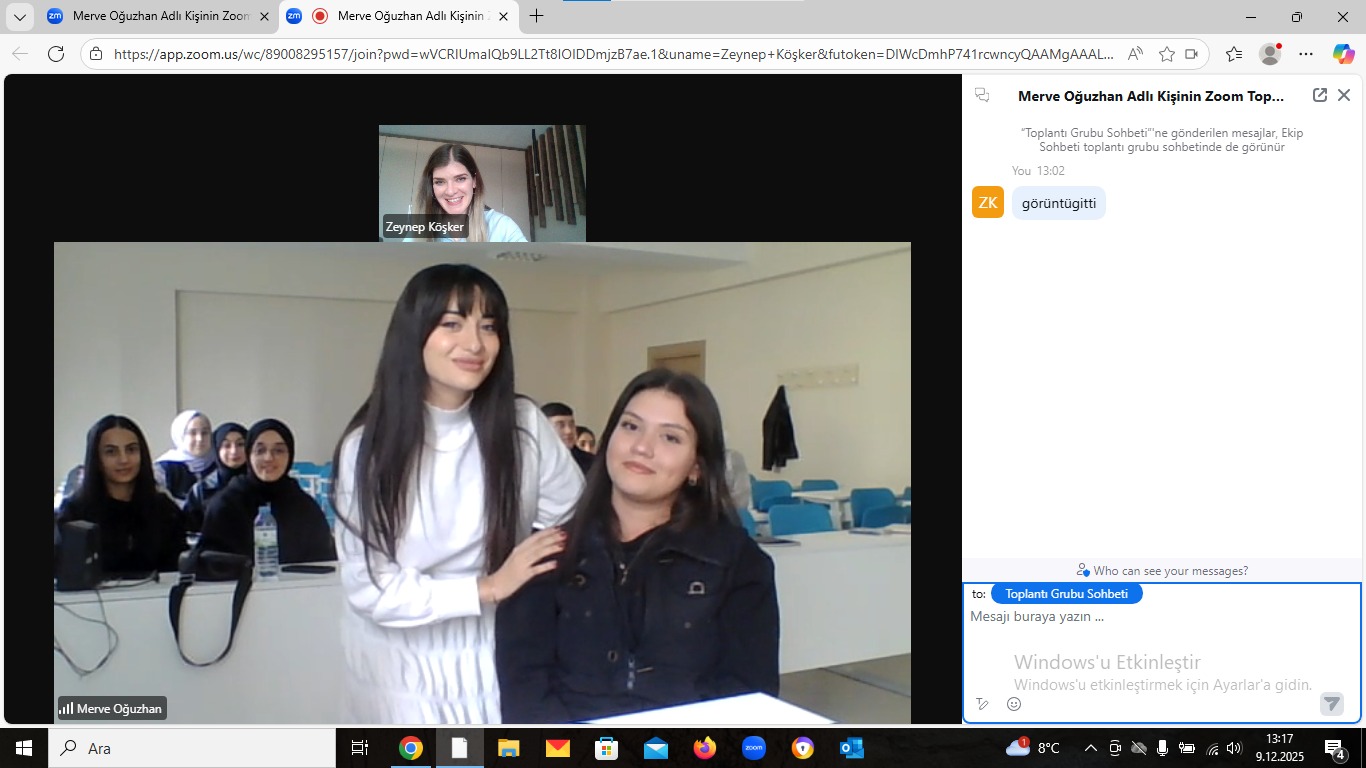Image resolution: width=1366 pixels, height=768 pixels.
Task: Select Zeynep Köşker's video thumbnail
Action: click(x=482, y=183)
